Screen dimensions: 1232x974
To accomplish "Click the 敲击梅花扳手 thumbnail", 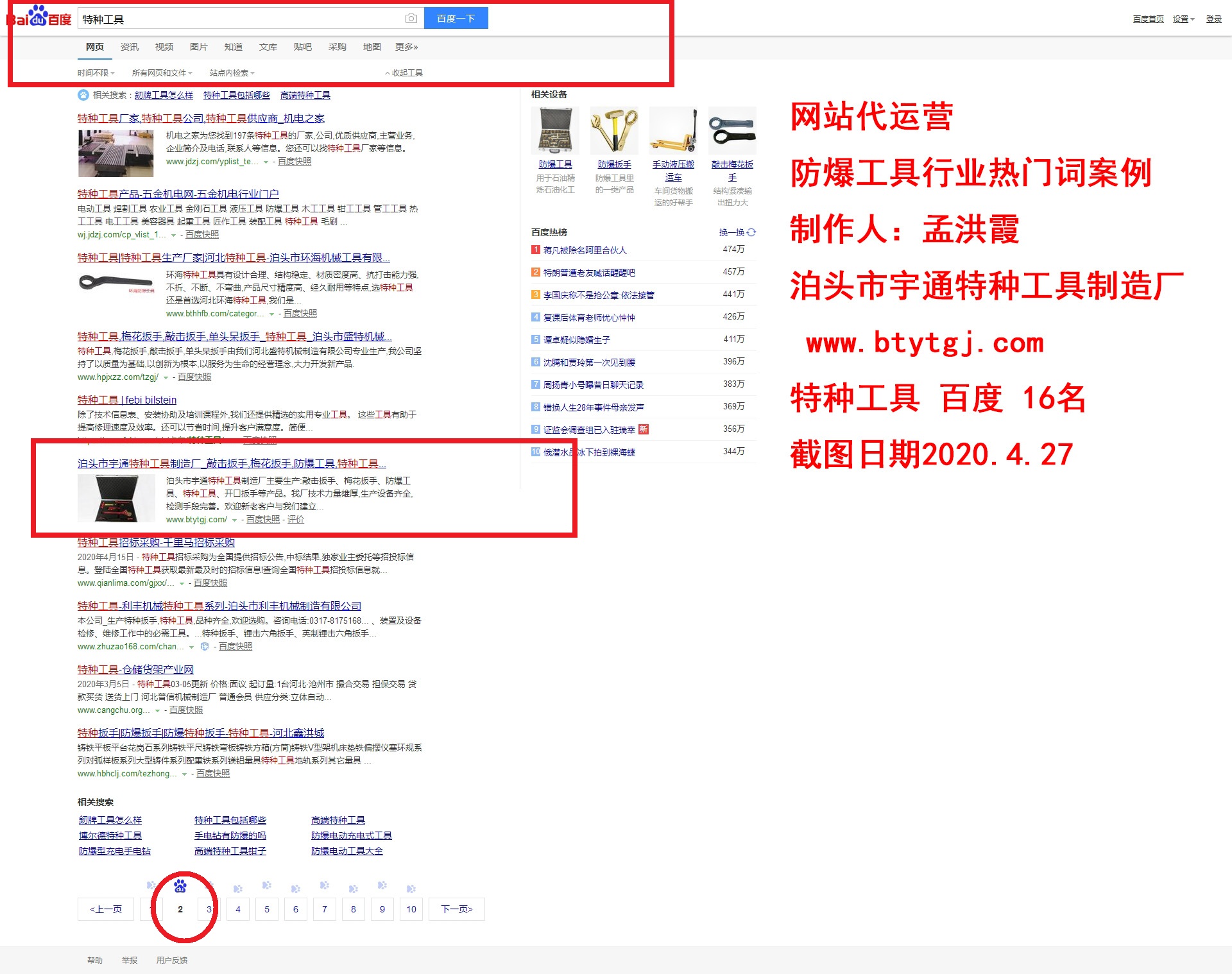I will tap(732, 131).
